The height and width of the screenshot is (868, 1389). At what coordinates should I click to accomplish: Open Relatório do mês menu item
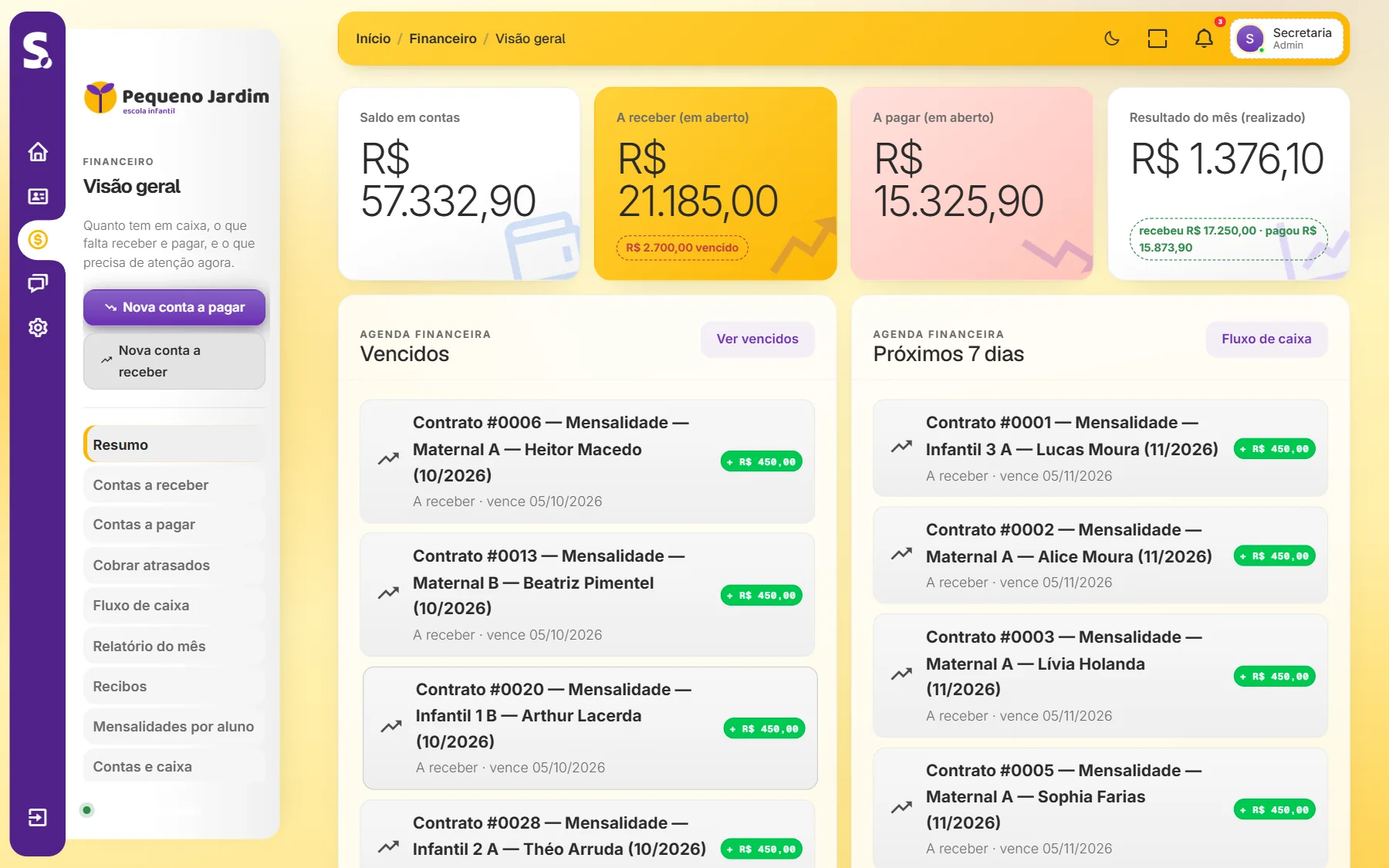[174, 646]
